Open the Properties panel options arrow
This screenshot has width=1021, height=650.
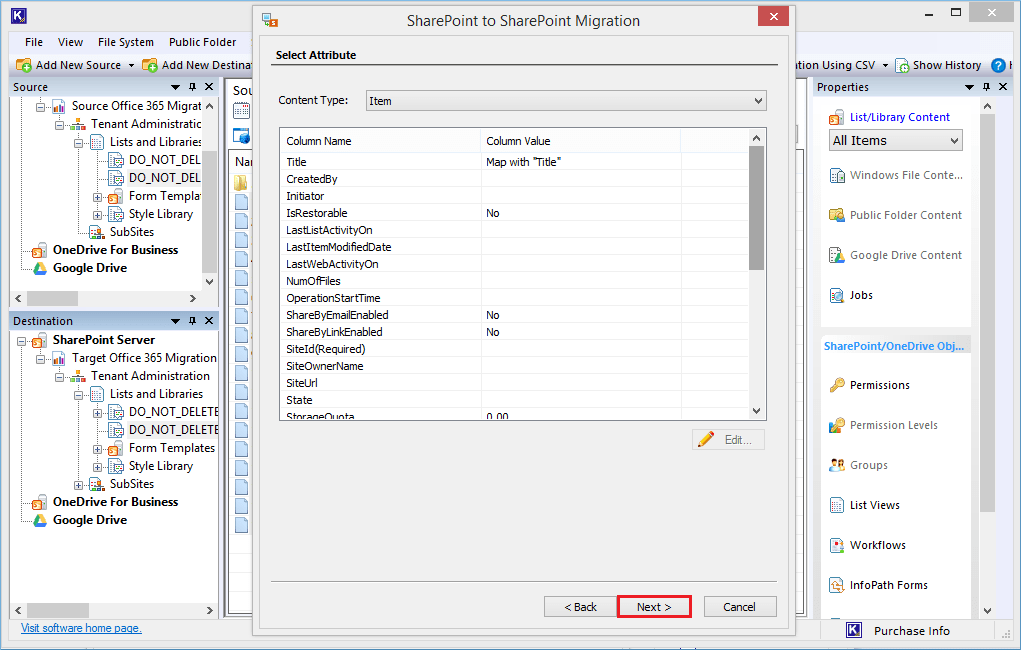tap(969, 87)
